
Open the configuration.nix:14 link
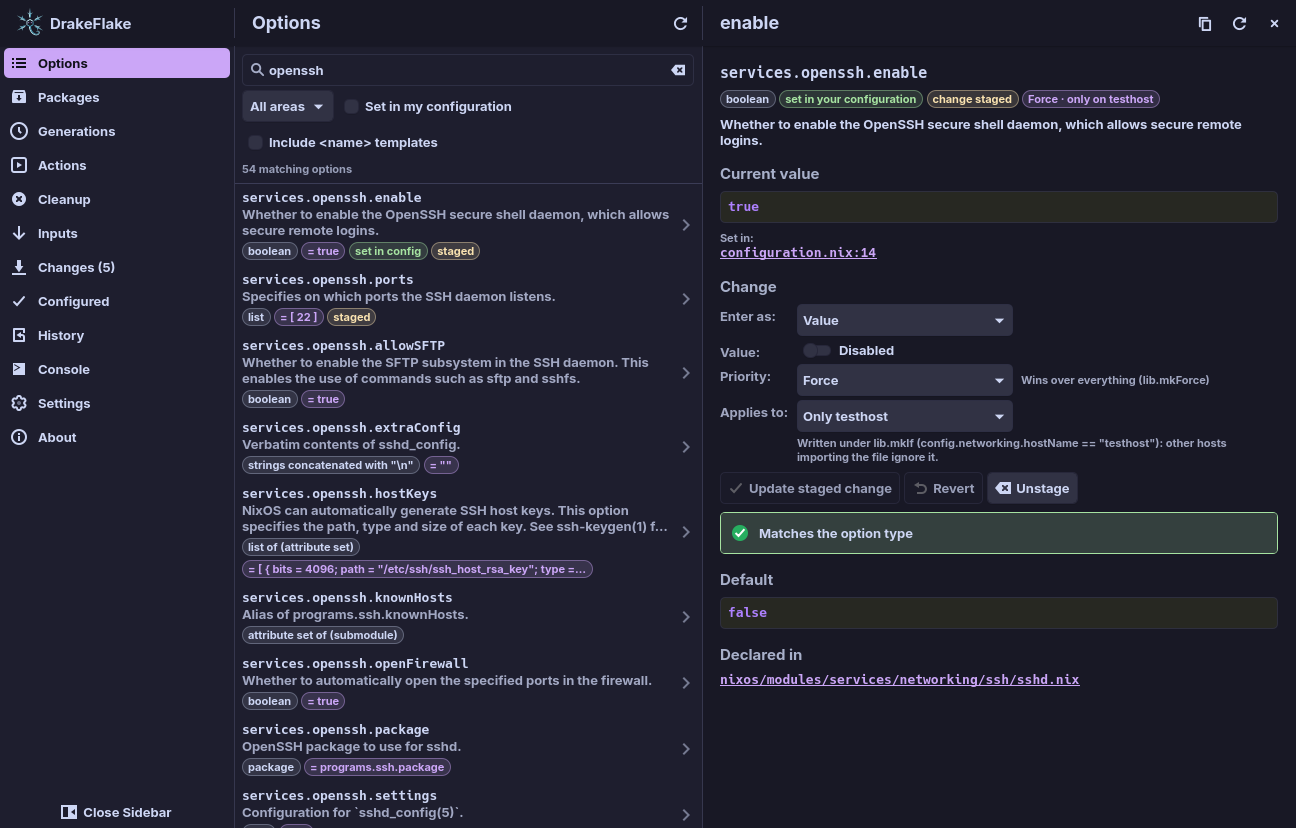(798, 253)
